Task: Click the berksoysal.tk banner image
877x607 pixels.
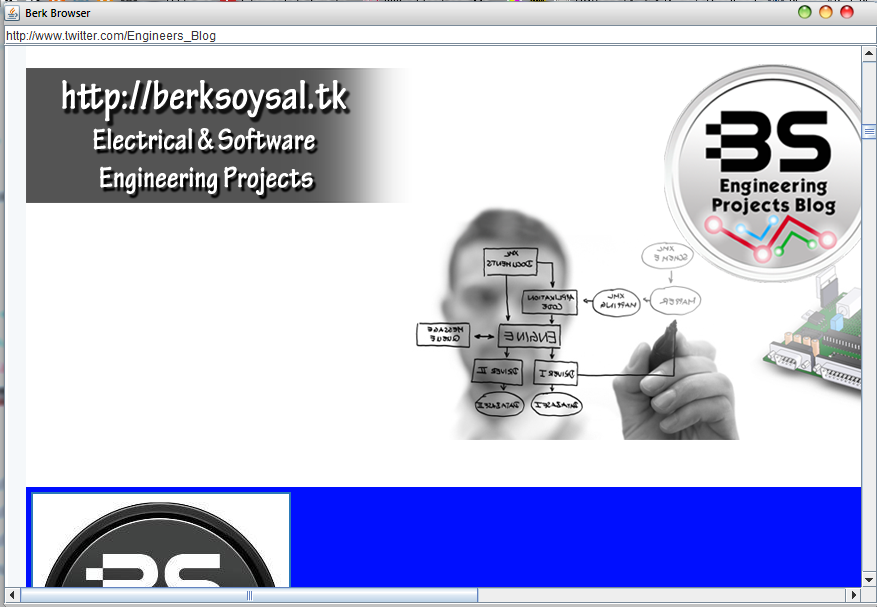Action: click(217, 135)
